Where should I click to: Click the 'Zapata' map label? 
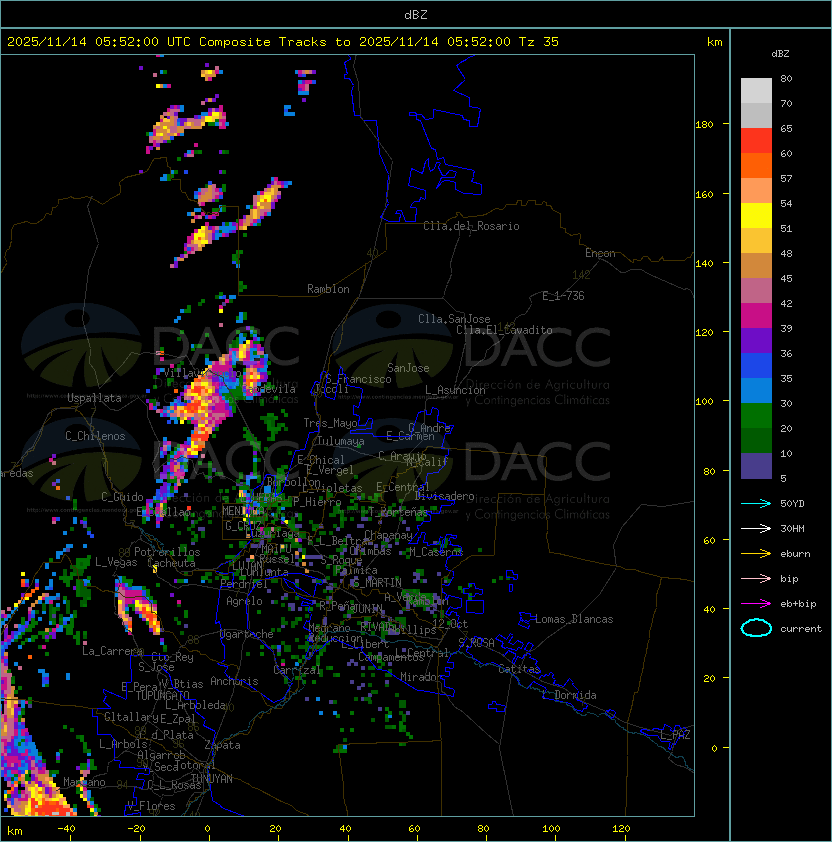[x=222, y=745]
